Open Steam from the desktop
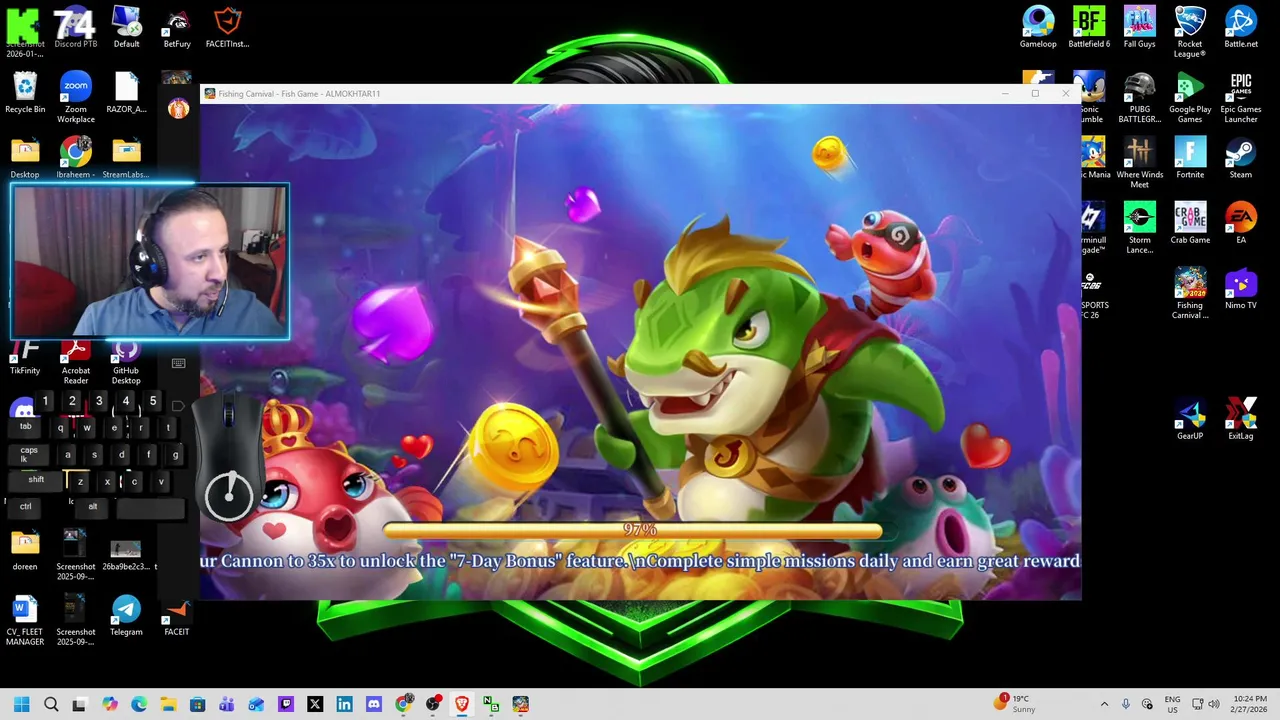 pyautogui.click(x=1241, y=158)
